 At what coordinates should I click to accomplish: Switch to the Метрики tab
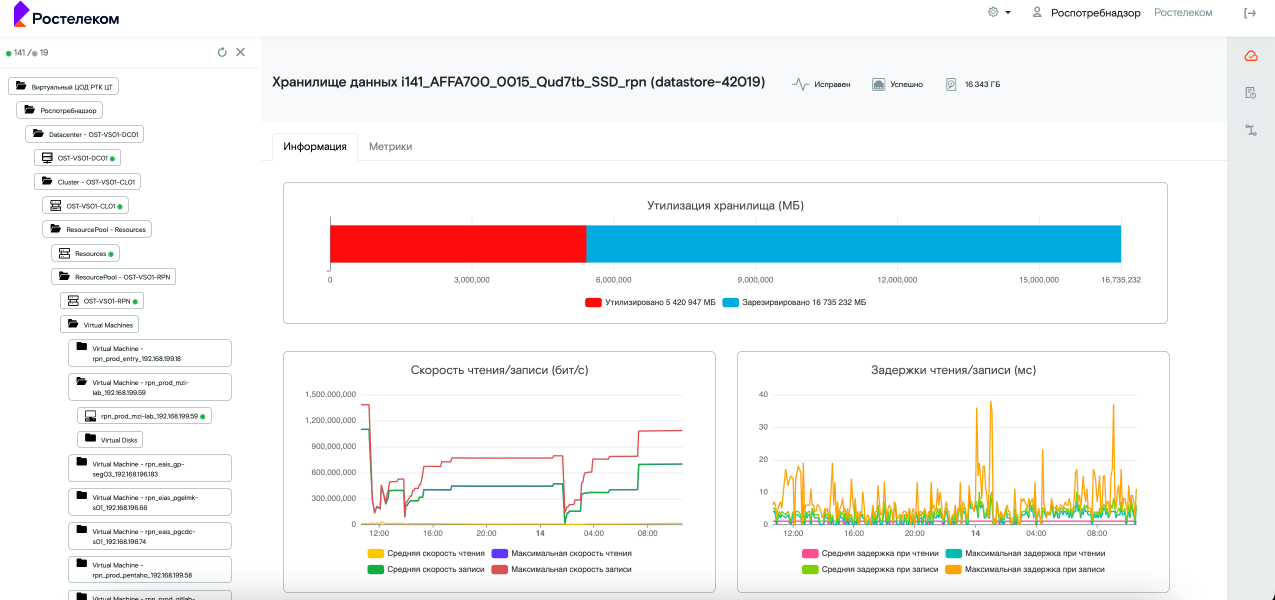point(390,147)
